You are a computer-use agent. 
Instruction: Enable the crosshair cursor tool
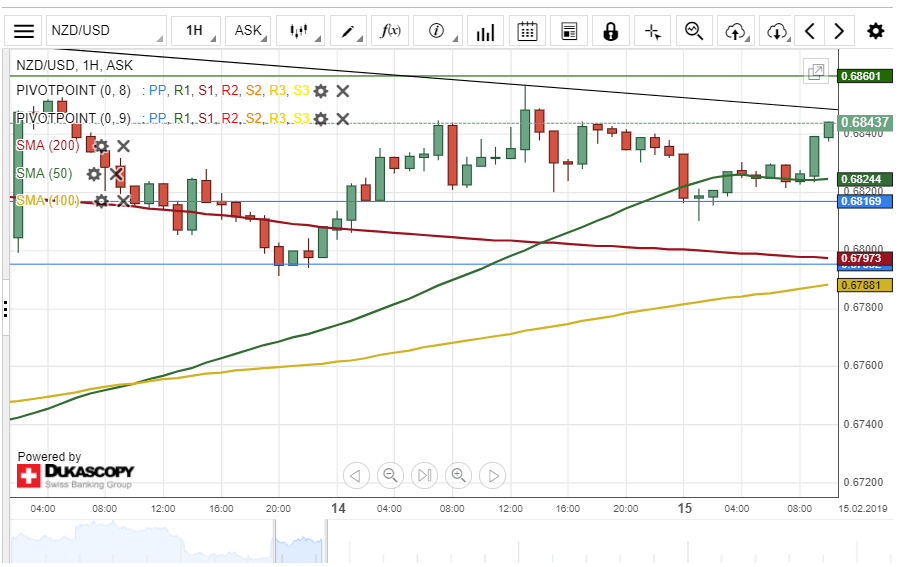(653, 31)
